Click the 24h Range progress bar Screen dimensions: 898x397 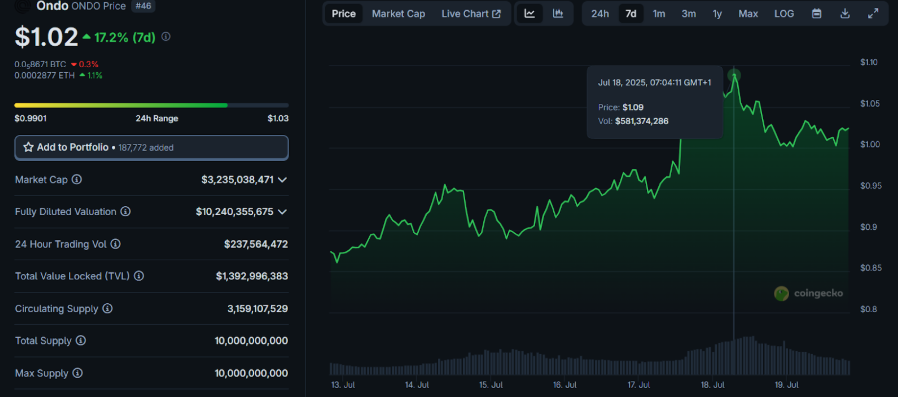[151, 105]
